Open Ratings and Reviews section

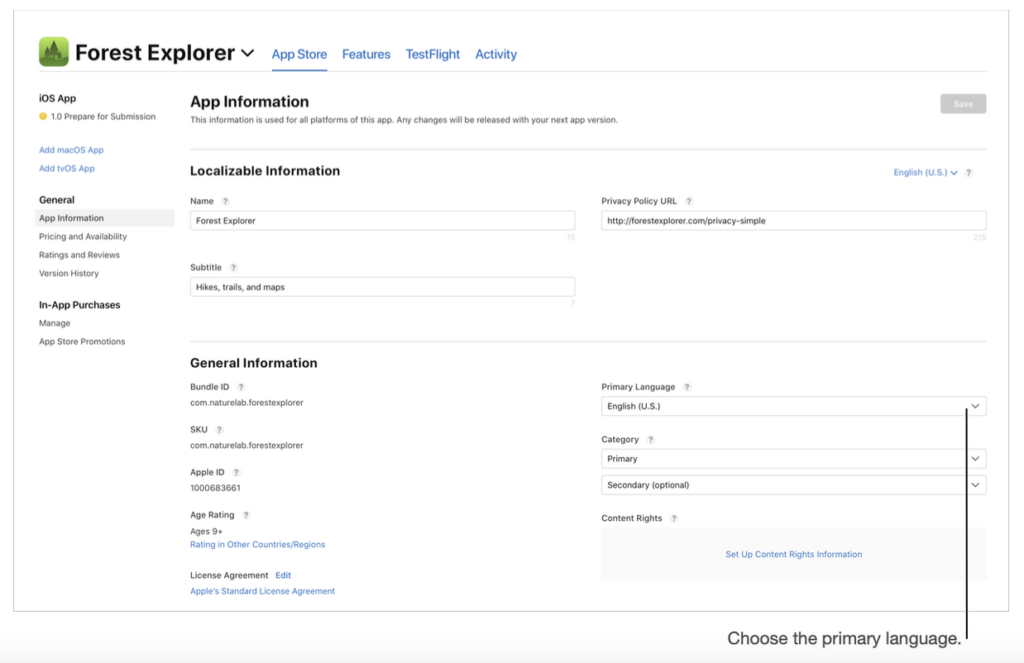[x=79, y=255]
